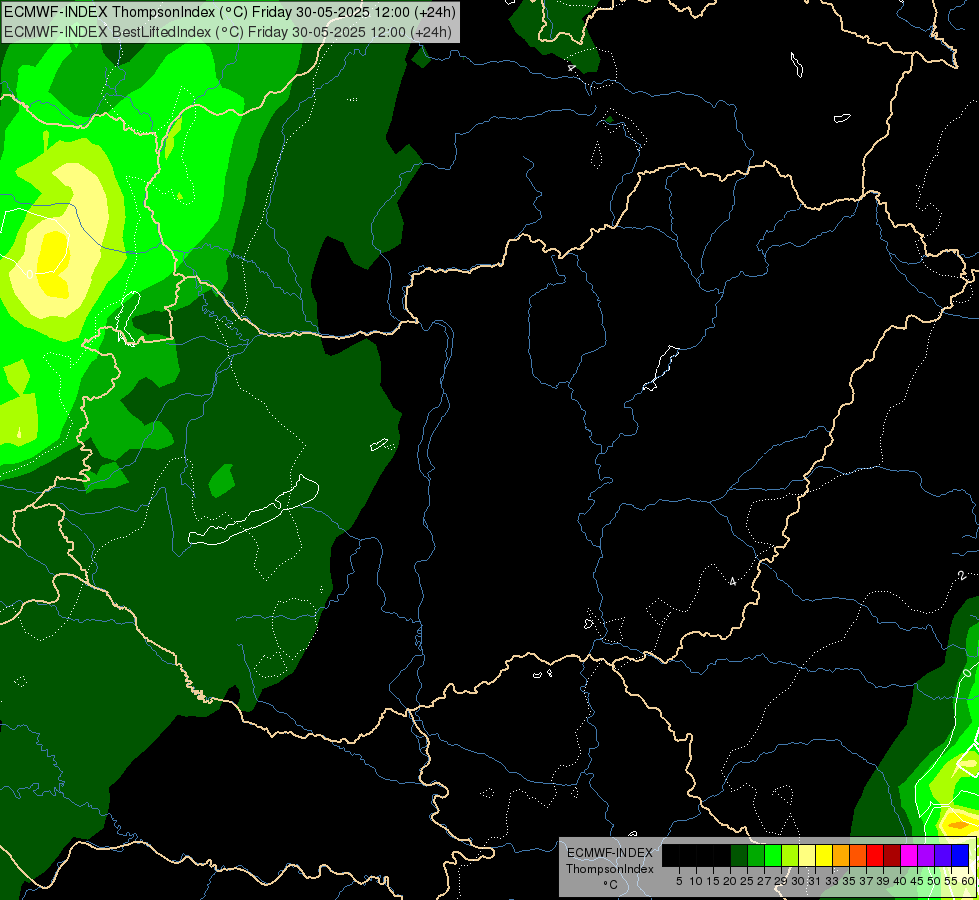The height and width of the screenshot is (900, 979).
Task: Select the dark green 20–25 legend swatch
Action: (x=739, y=856)
